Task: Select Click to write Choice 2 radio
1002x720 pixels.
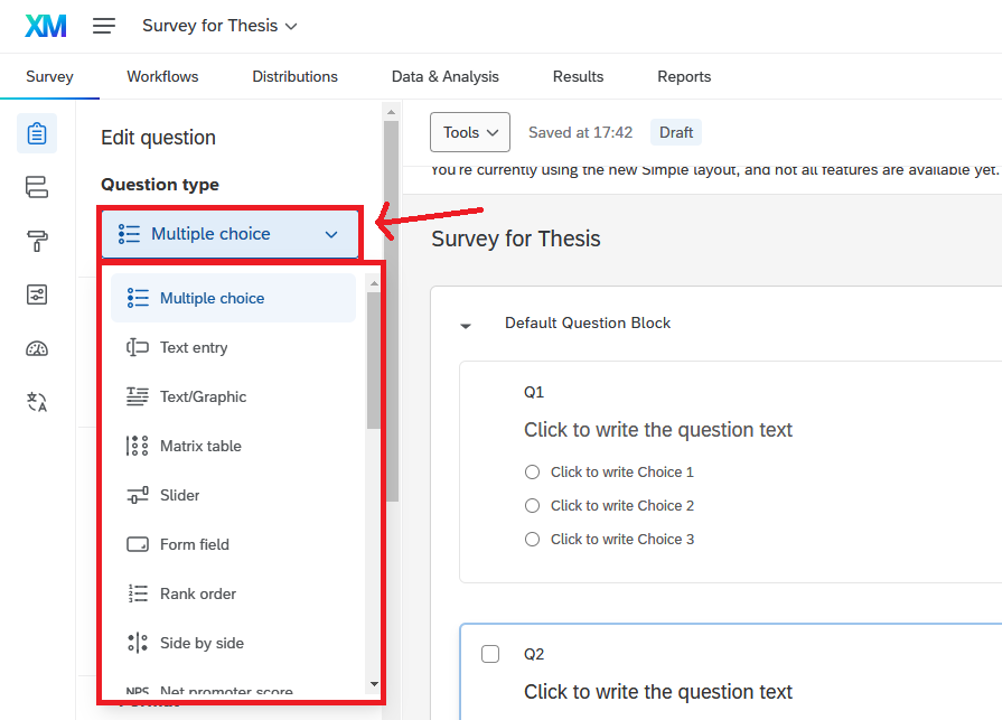Action: 532,506
